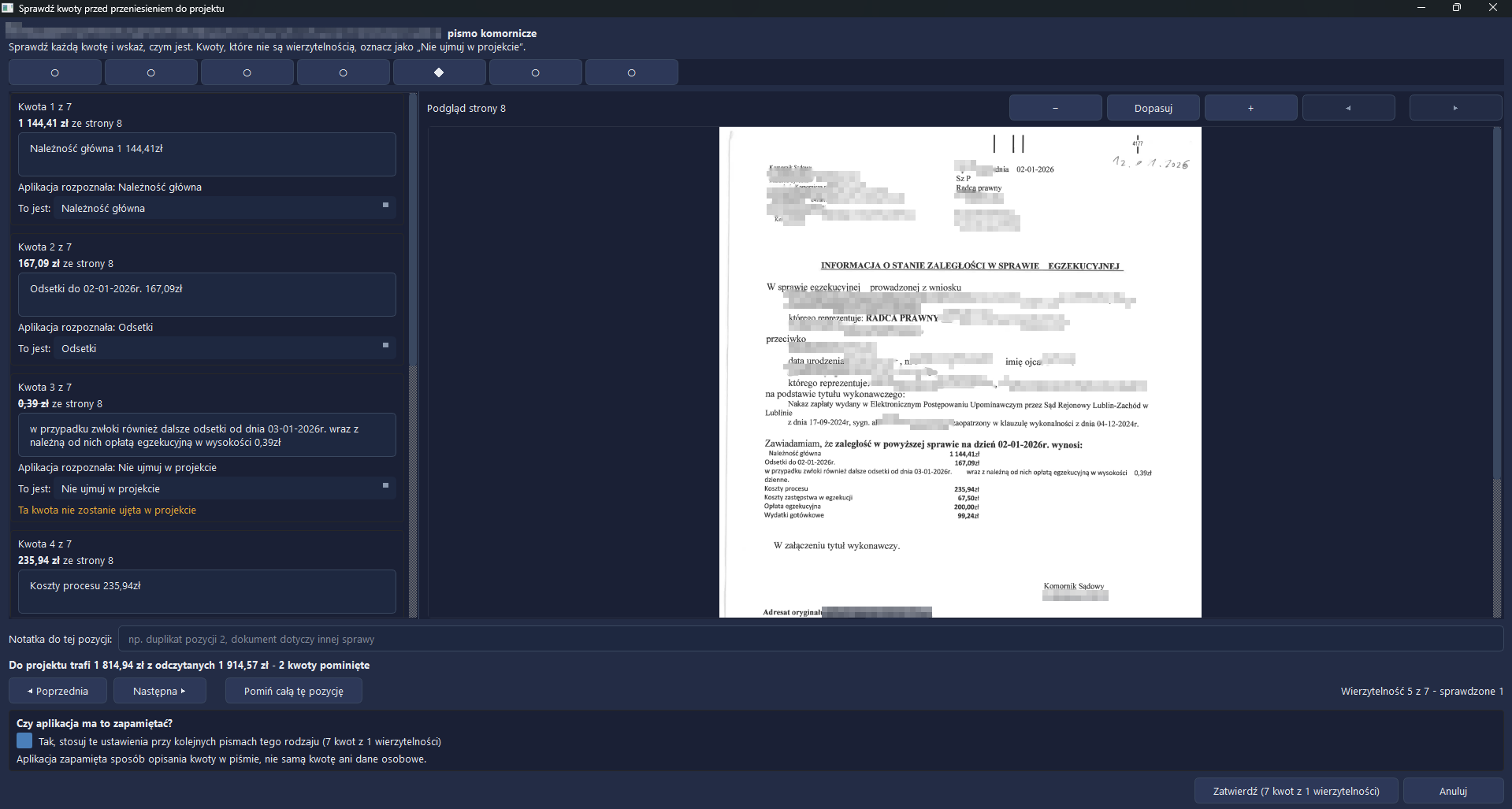The width and height of the screenshot is (1512, 809).
Task: Click the 'Podgląd strony 8' label
Action: click(x=466, y=108)
